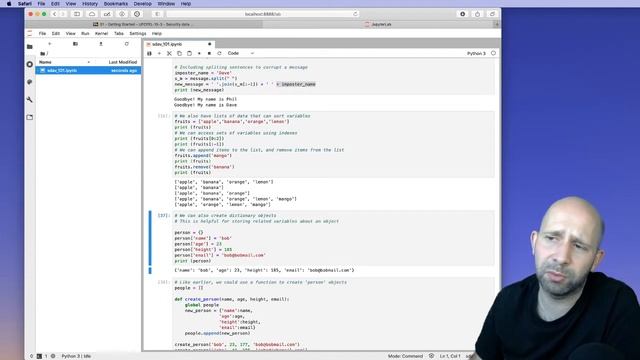Save the notebook with the toolbar icon
The height and width of the screenshot is (360, 640).
click(149, 53)
